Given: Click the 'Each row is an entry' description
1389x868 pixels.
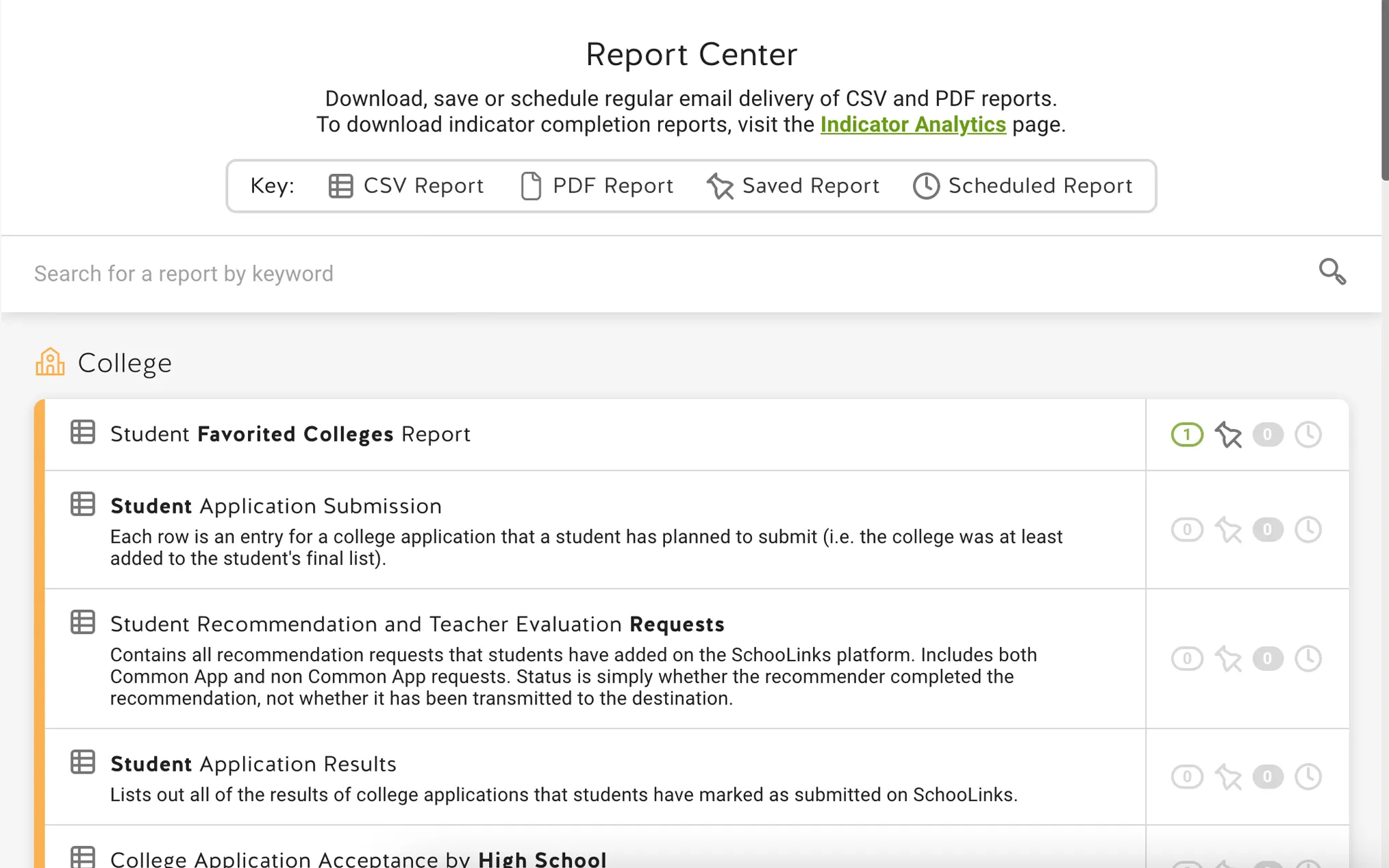Looking at the screenshot, I should coord(586,548).
